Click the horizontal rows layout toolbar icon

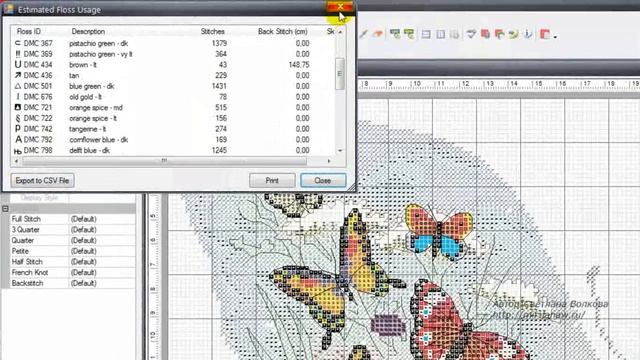point(426,34)
